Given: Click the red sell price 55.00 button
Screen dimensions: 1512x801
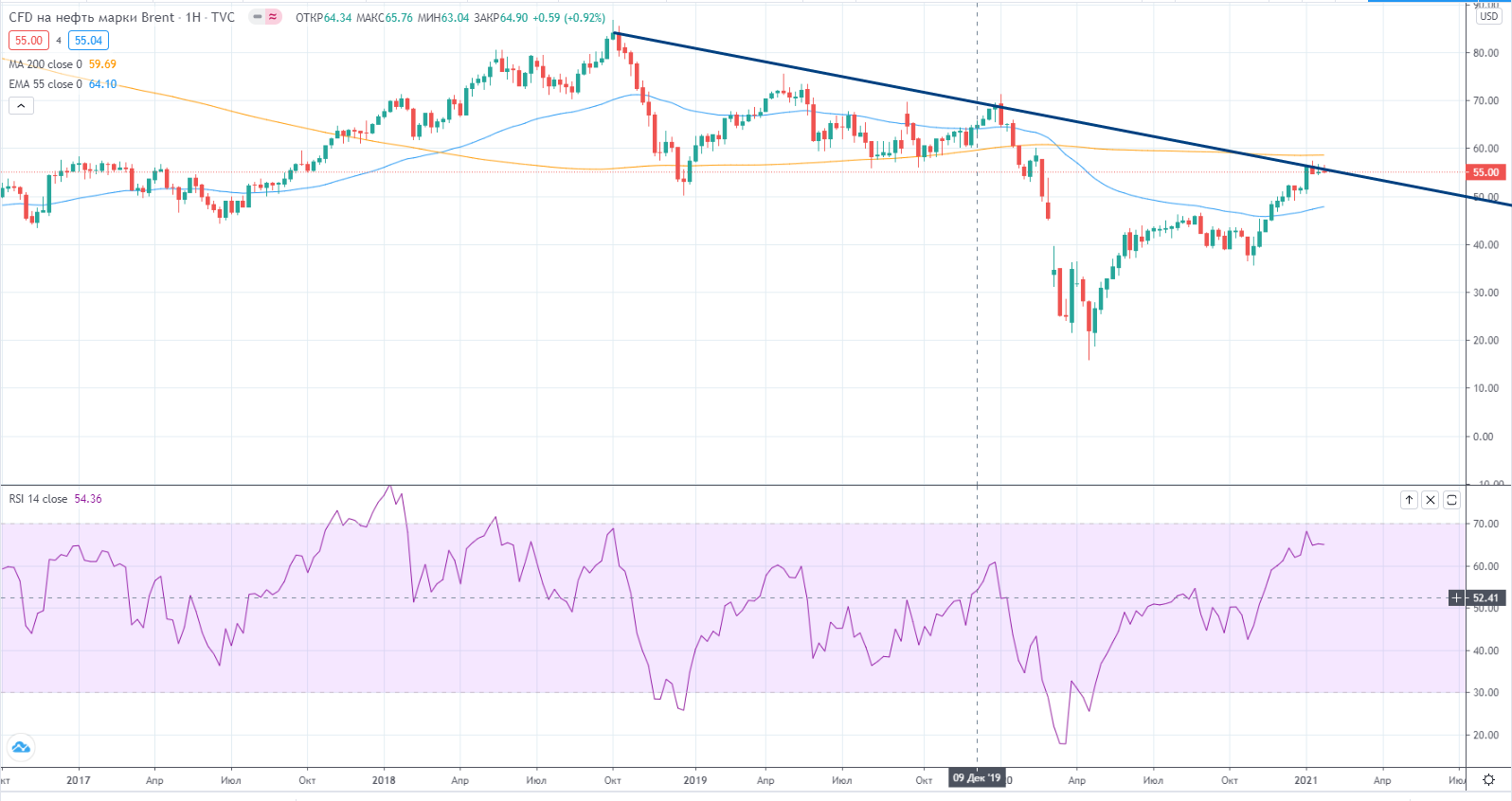Looking at the screenshot, I should (28, 41).
